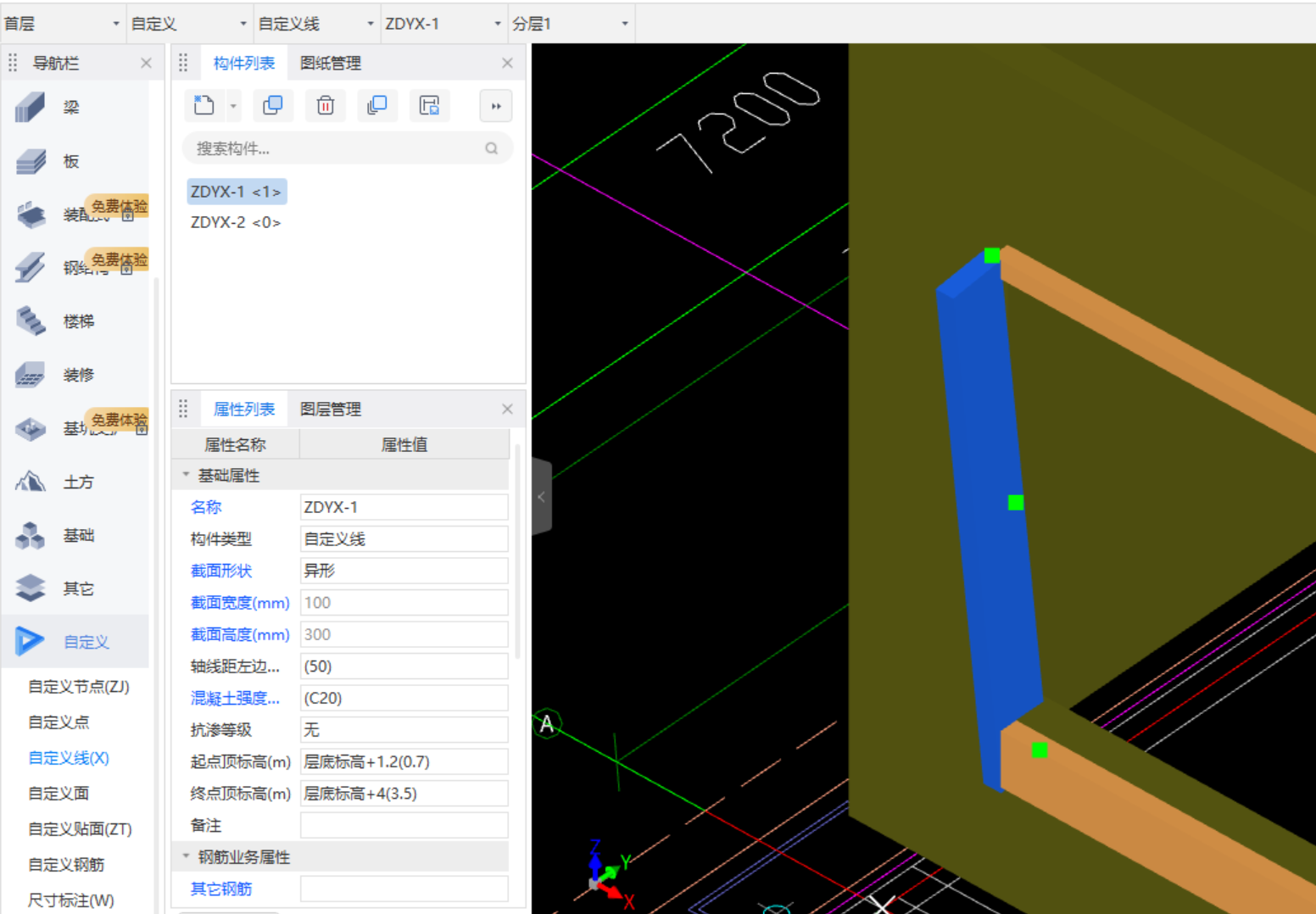Open the 楼梯 (stairs) category

coord(31,321)
